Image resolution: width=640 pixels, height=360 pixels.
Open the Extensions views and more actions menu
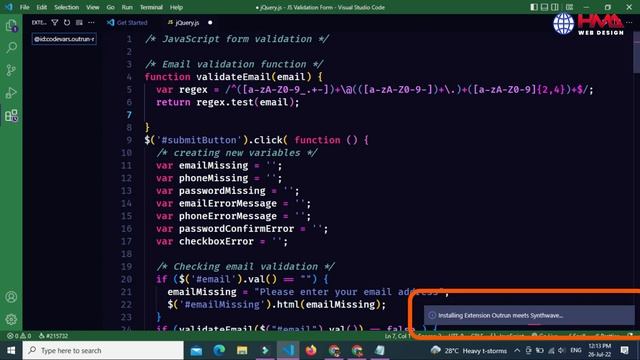pos(91,22)
